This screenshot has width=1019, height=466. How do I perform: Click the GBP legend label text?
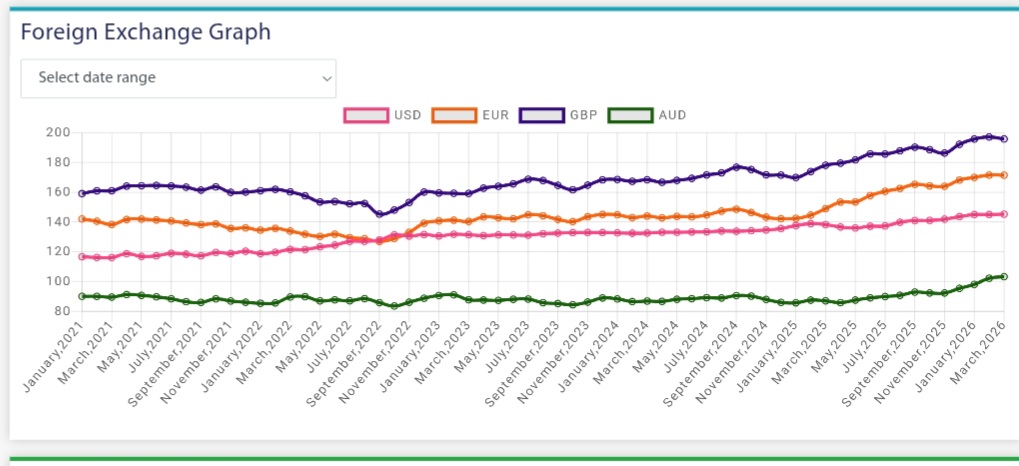584,115
